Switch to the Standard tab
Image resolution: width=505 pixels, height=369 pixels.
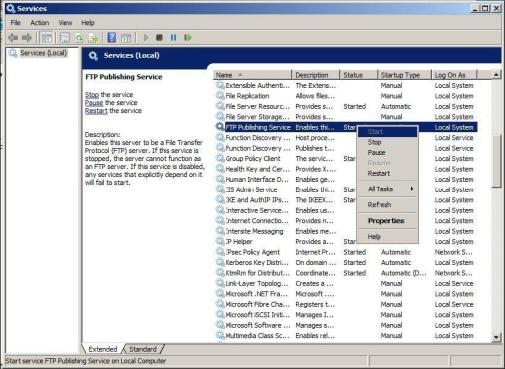click(x=143, y=349)
